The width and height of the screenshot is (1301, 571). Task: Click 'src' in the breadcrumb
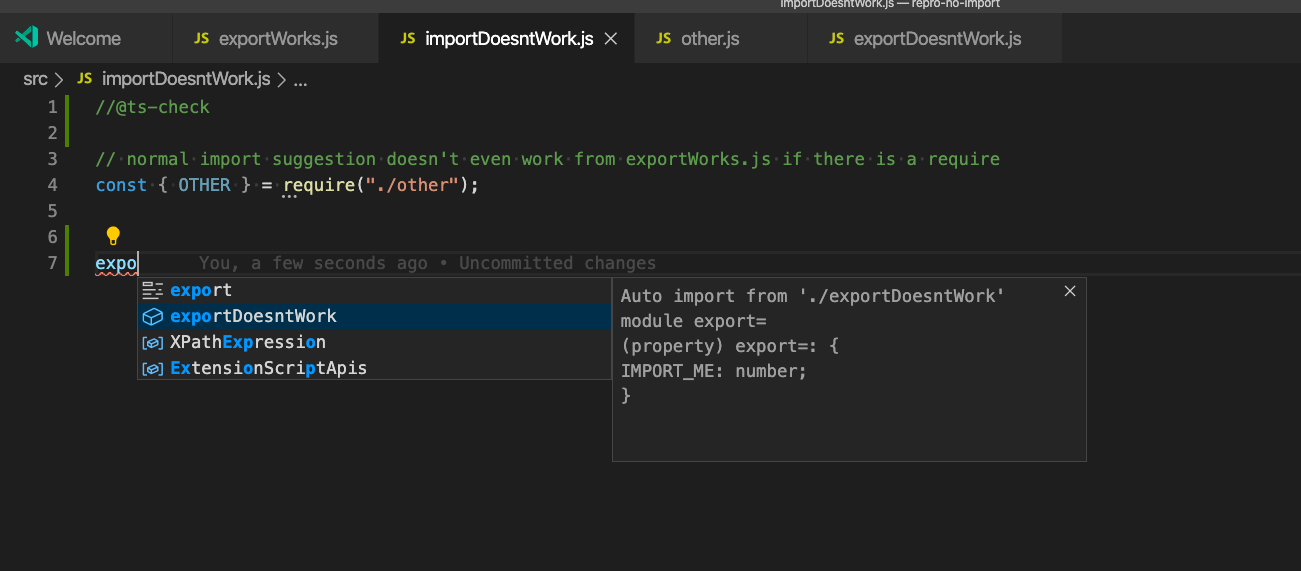point(35,80)
